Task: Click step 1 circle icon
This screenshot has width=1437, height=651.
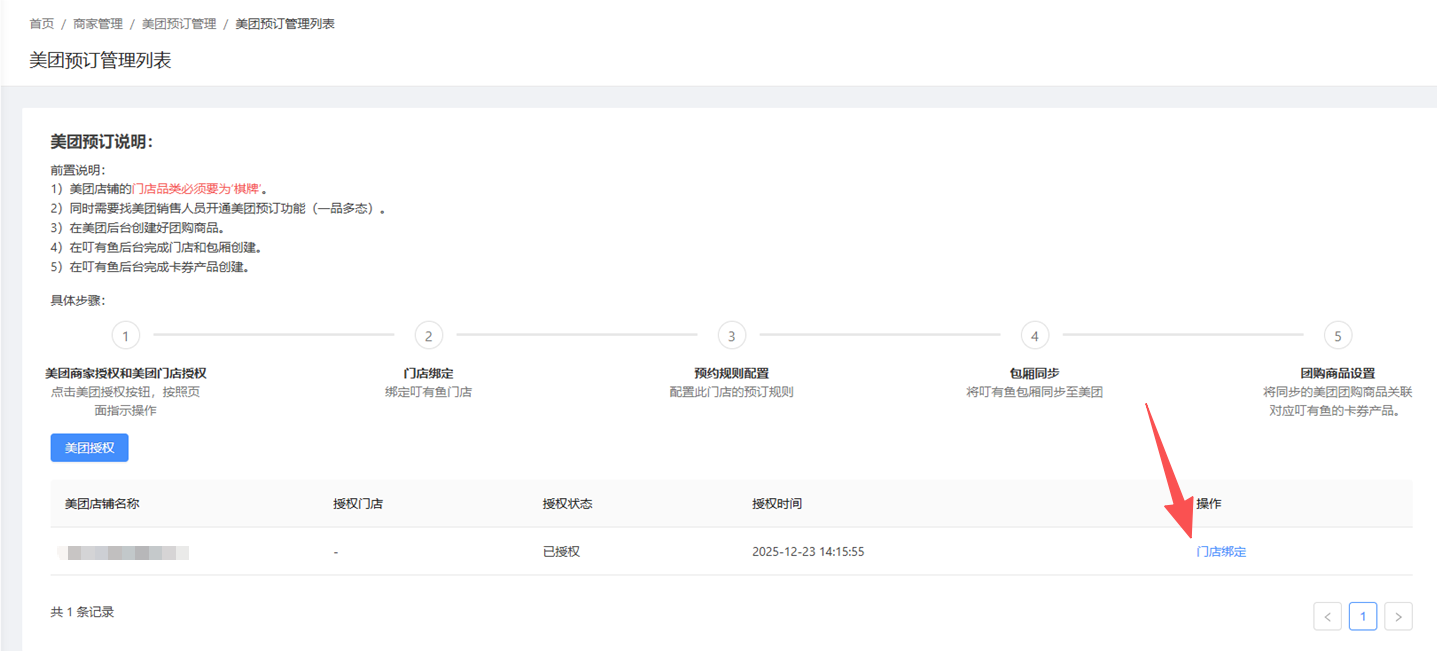Action: (x=125, y=335)
